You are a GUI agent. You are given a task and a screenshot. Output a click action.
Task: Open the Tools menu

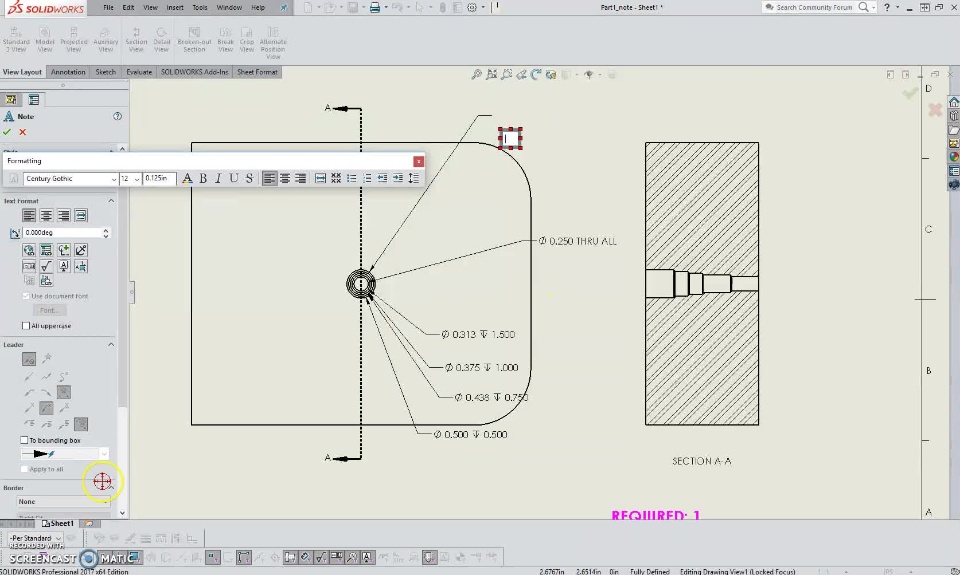tap(200, 7)
